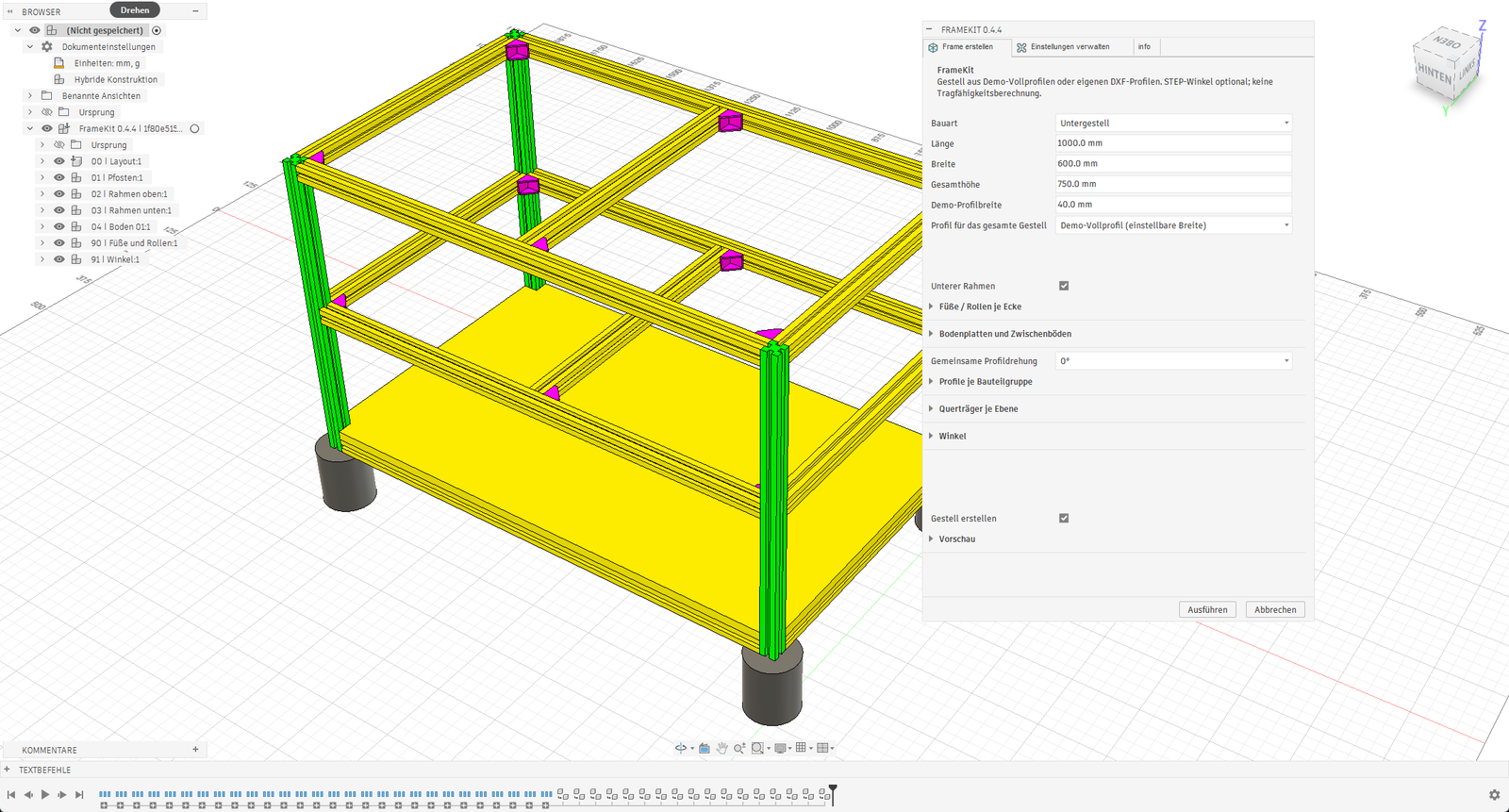Choose the Zoom Window fit tool

pyautogui.click(x=757, y=748)
